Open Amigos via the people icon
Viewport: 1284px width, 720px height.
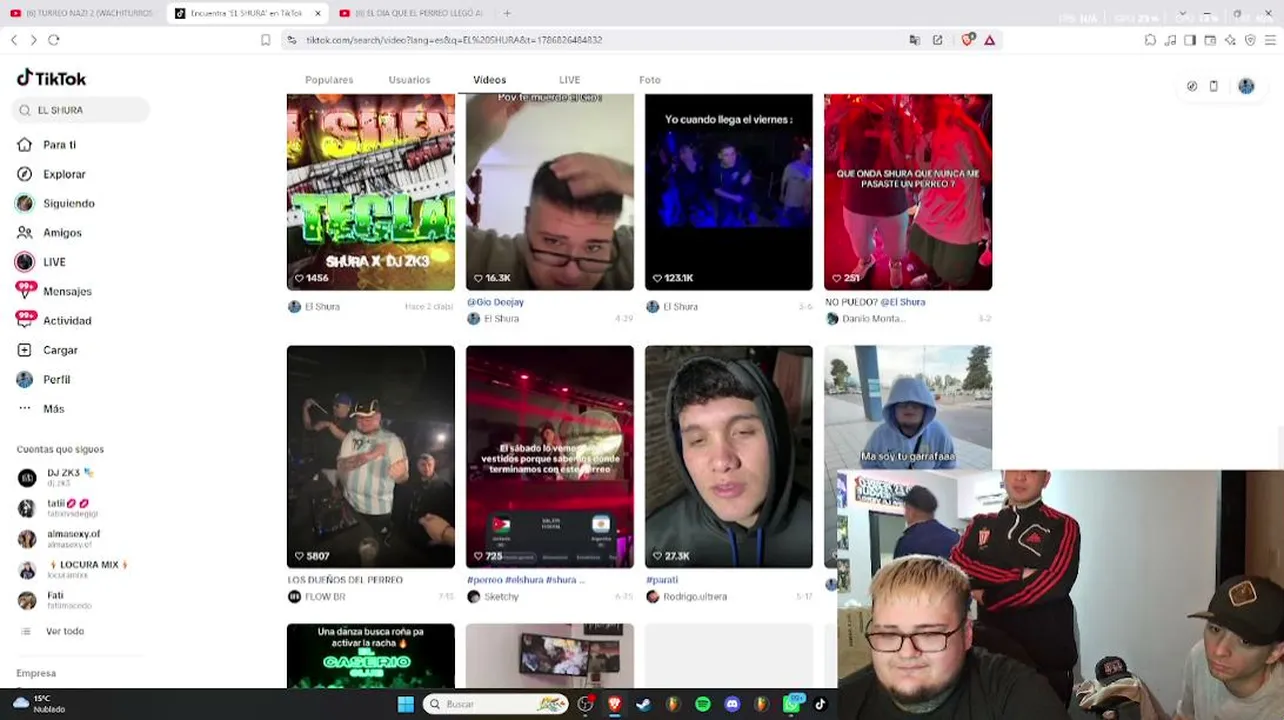[x=25, y=233]
